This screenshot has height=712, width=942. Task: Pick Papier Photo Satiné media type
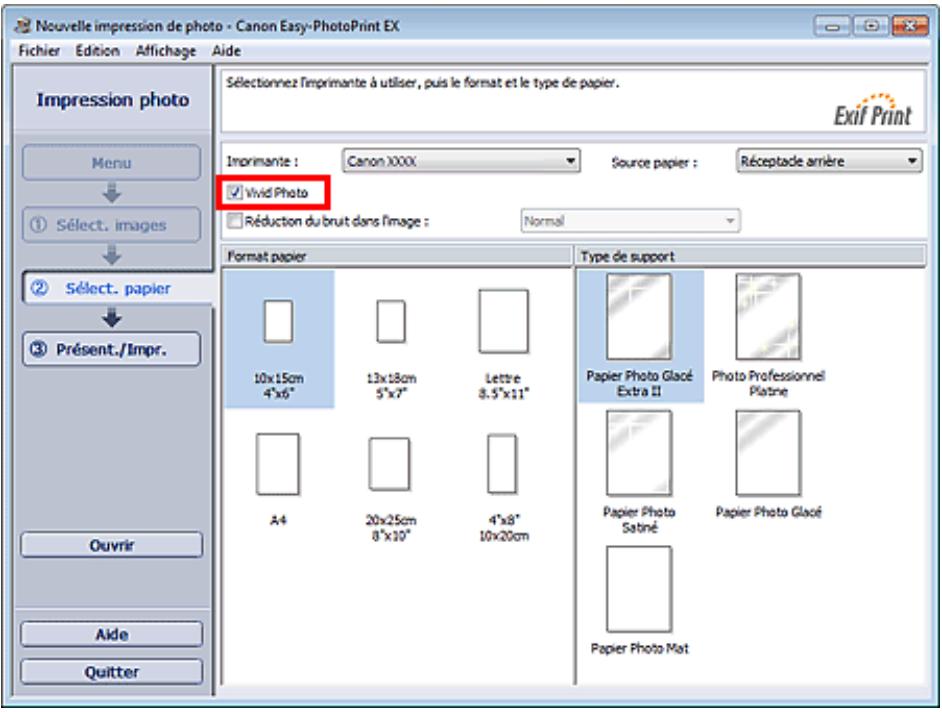pos(639,454)
